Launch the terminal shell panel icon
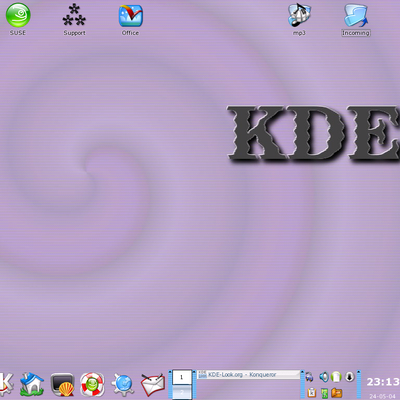Image resolution: width=400 pixels, height=400 pixels. [x=62, y=384]
